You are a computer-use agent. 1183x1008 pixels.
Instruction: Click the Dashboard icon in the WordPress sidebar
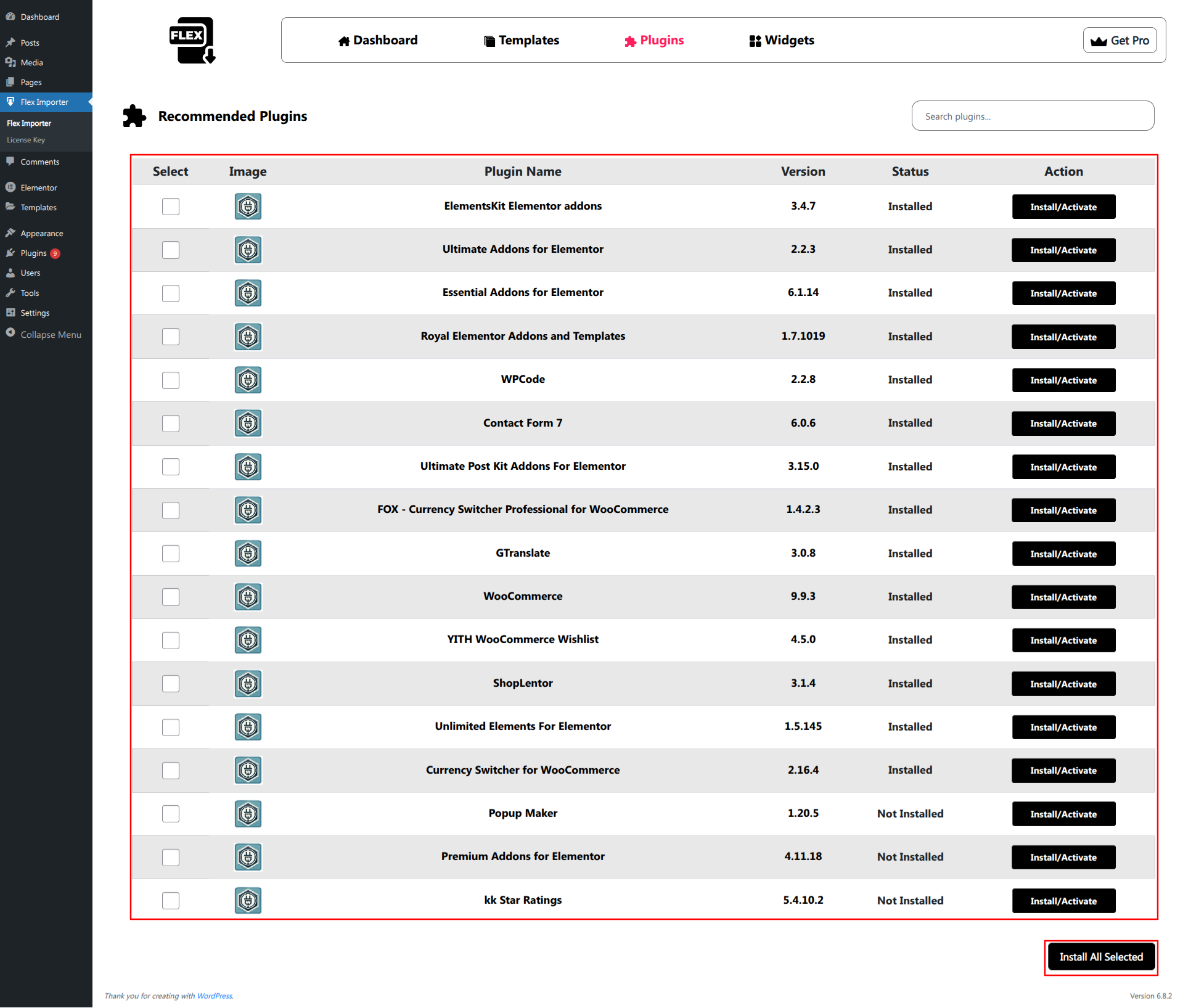pos(10,17)
